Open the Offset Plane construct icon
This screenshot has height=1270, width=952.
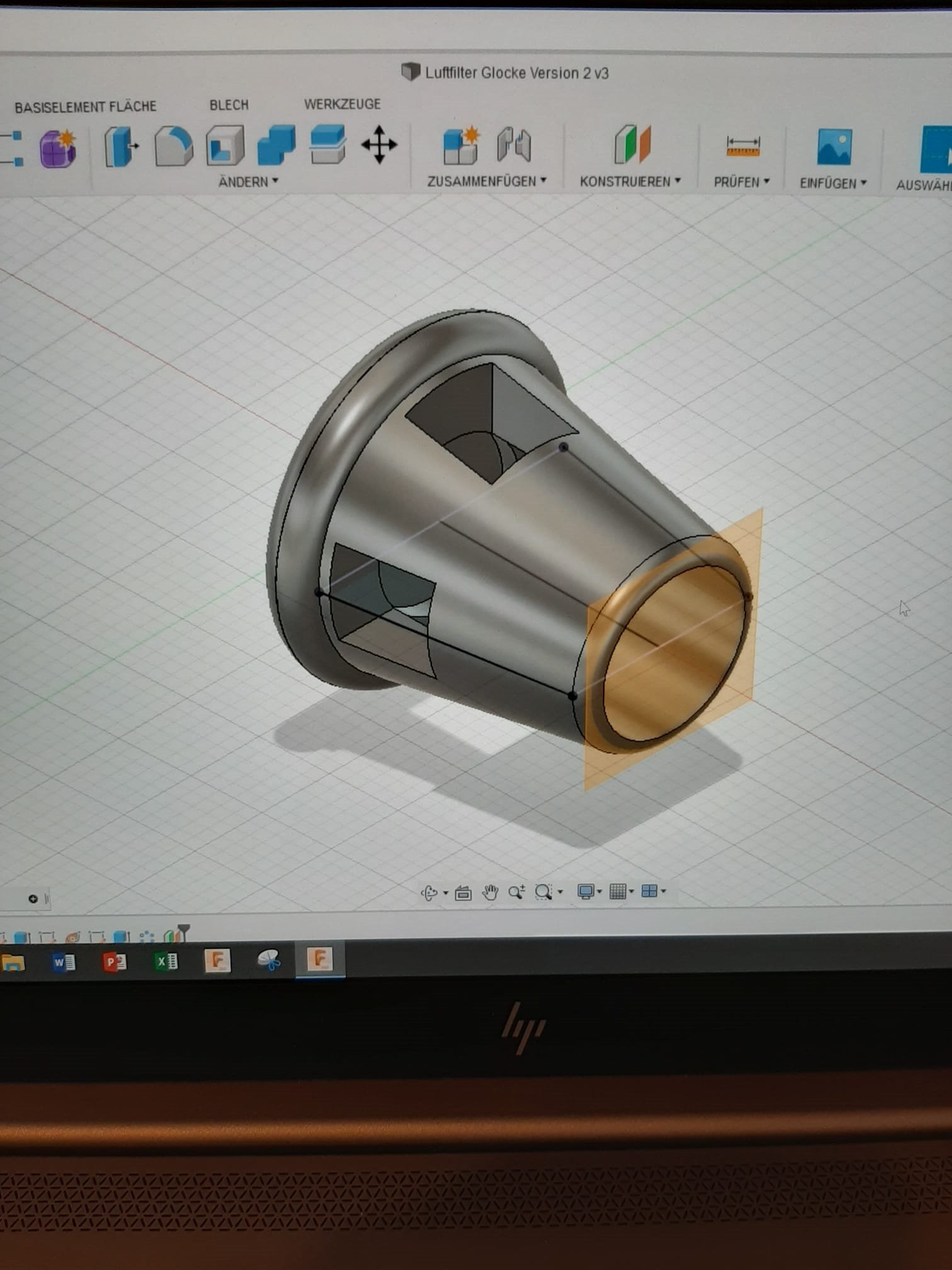tap(632, 145)
